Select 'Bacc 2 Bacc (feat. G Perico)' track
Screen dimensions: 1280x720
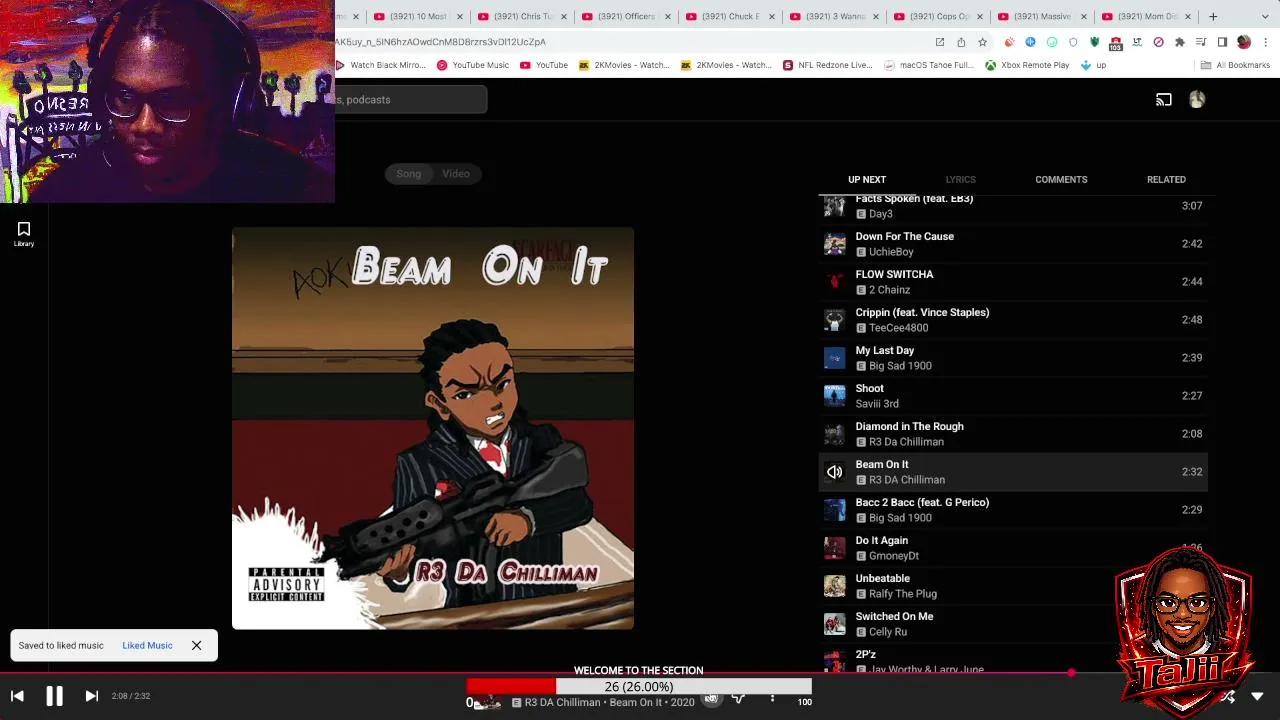[1014, 510]
